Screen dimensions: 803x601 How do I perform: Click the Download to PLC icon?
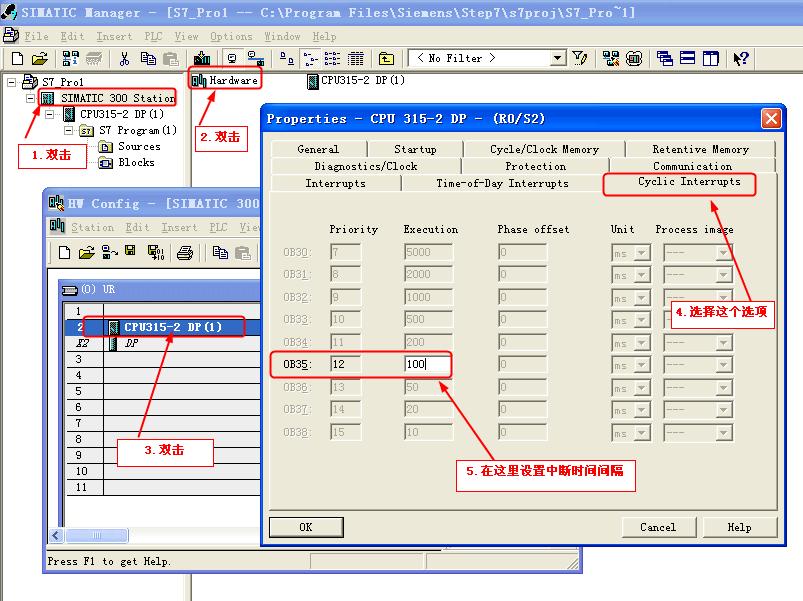pos(203,59)
